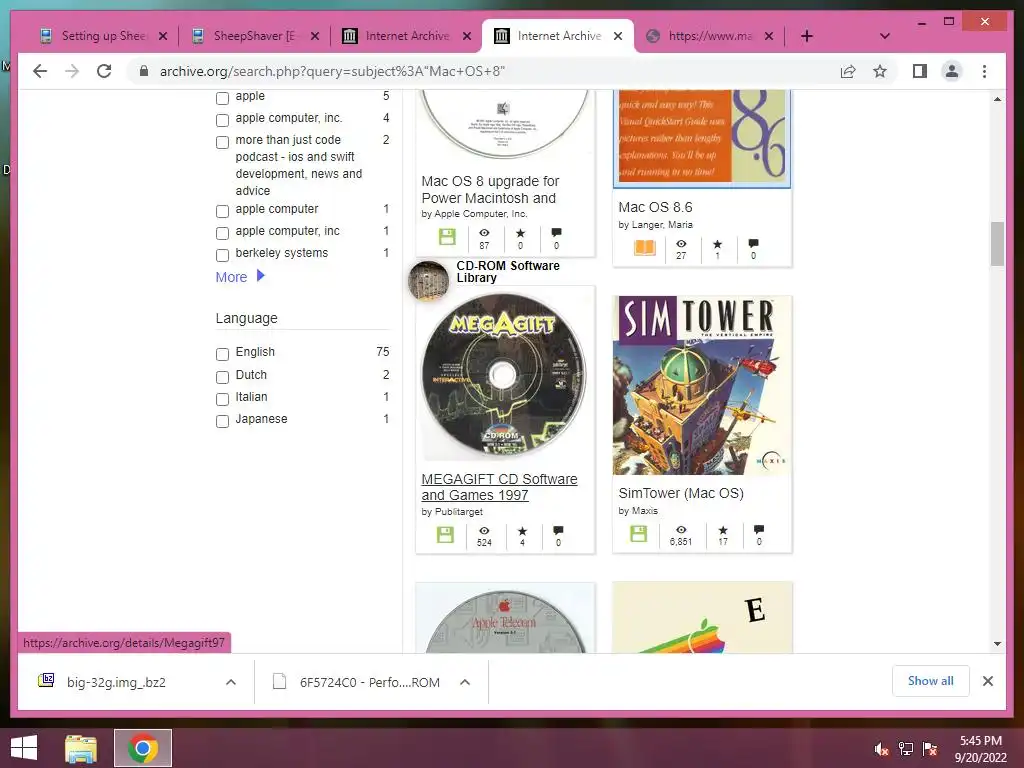Check the 'berkeley systems' checkbox
Viewport: 1024px width, 768px height.
[x=222, y=255]
